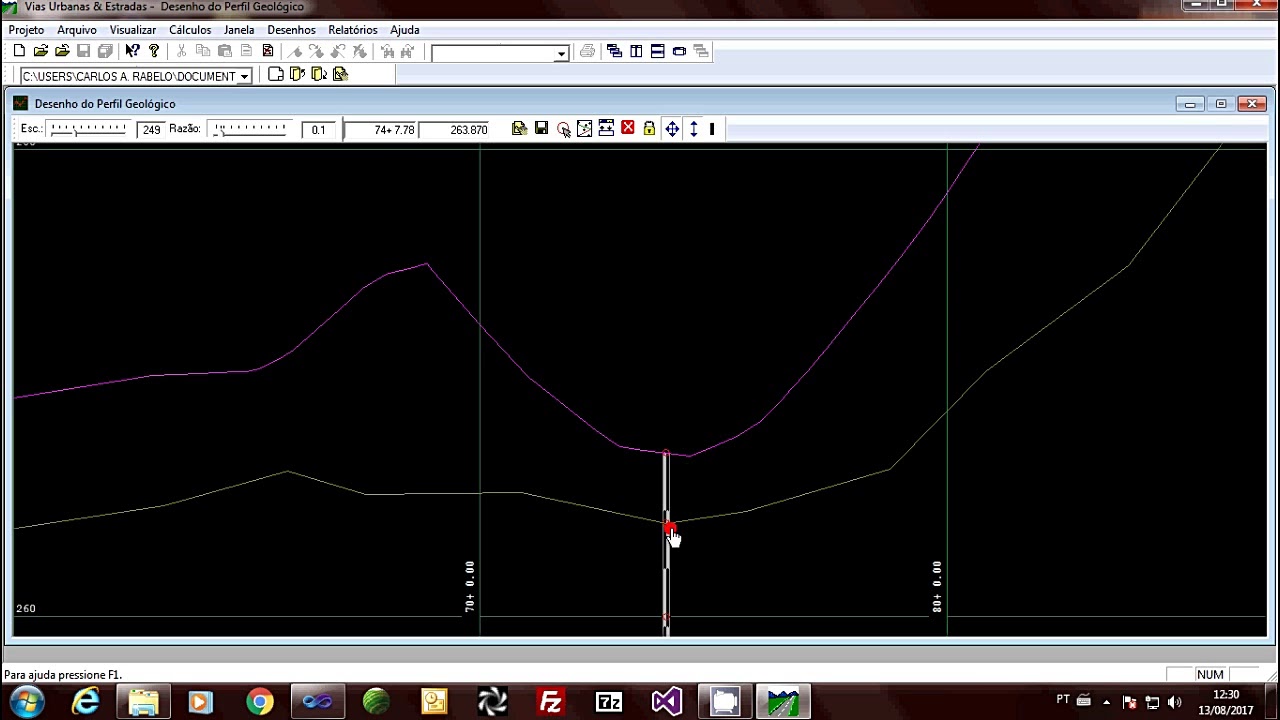Click the status bar text Para ajuda pressione F1.

coord(63,675)
